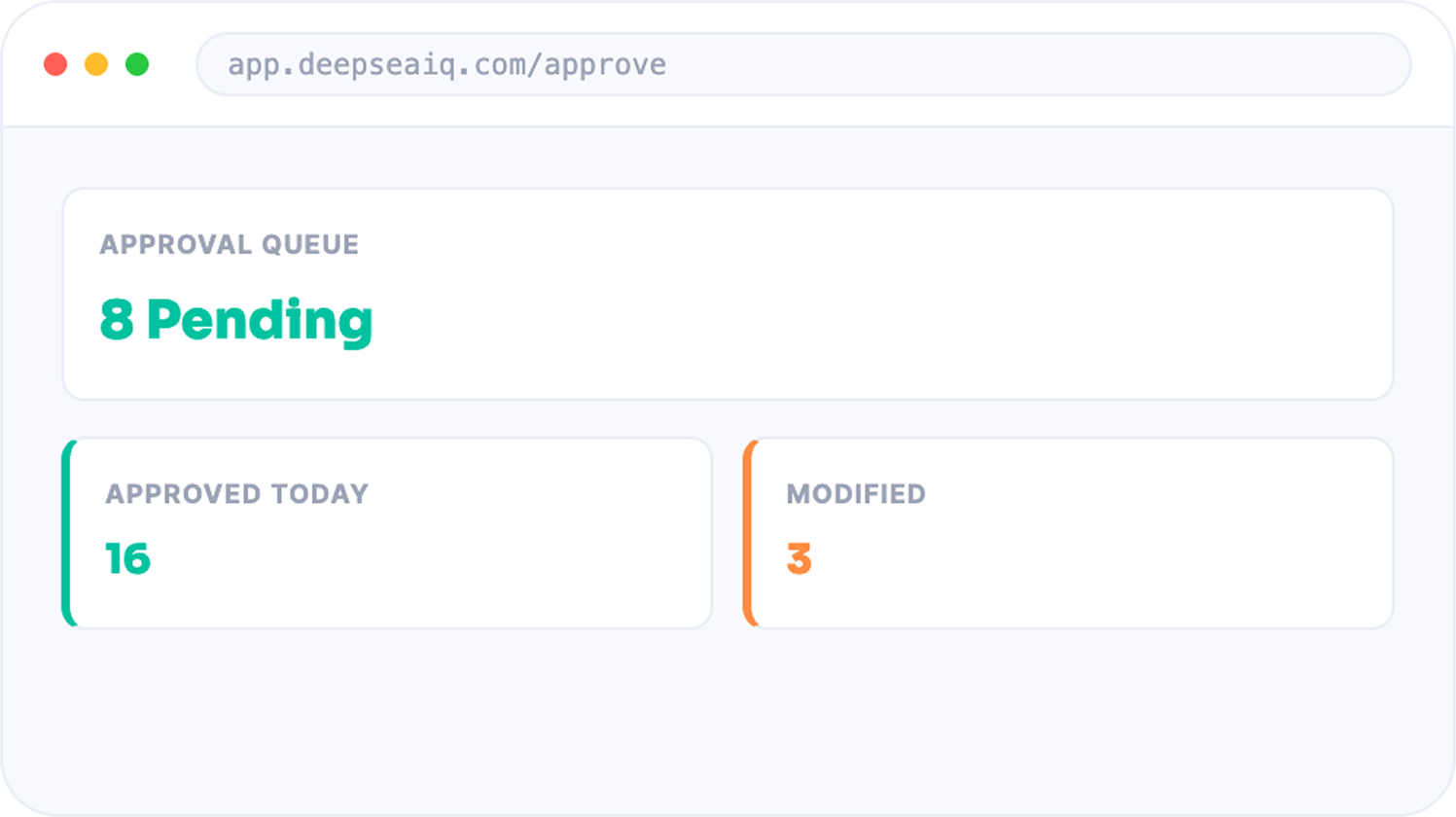Image resolution: width=1456 pixels, height=817 pixels.
Task: Click the green accent bar on Approved Today
Action: [x=67, y=533]
